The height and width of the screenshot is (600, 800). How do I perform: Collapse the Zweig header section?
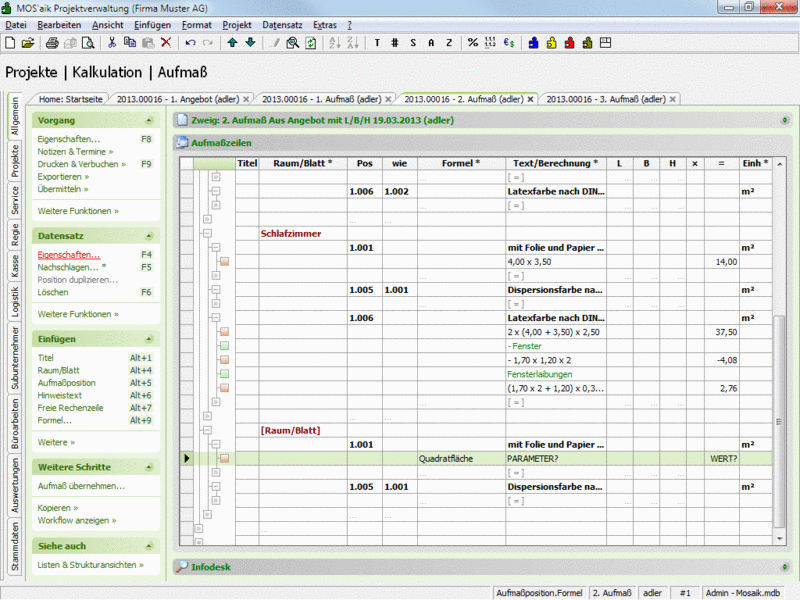pyautogui.click(x=785, y=120)
